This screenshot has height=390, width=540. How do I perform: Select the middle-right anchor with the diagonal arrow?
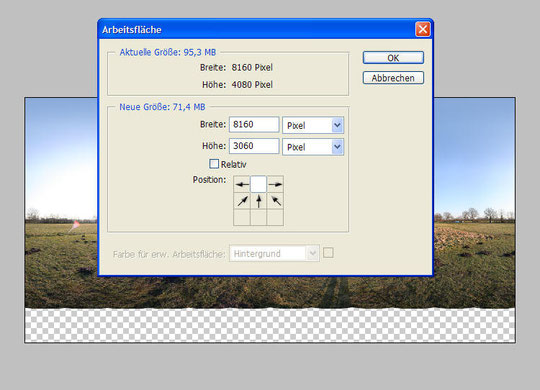[275, 201]
